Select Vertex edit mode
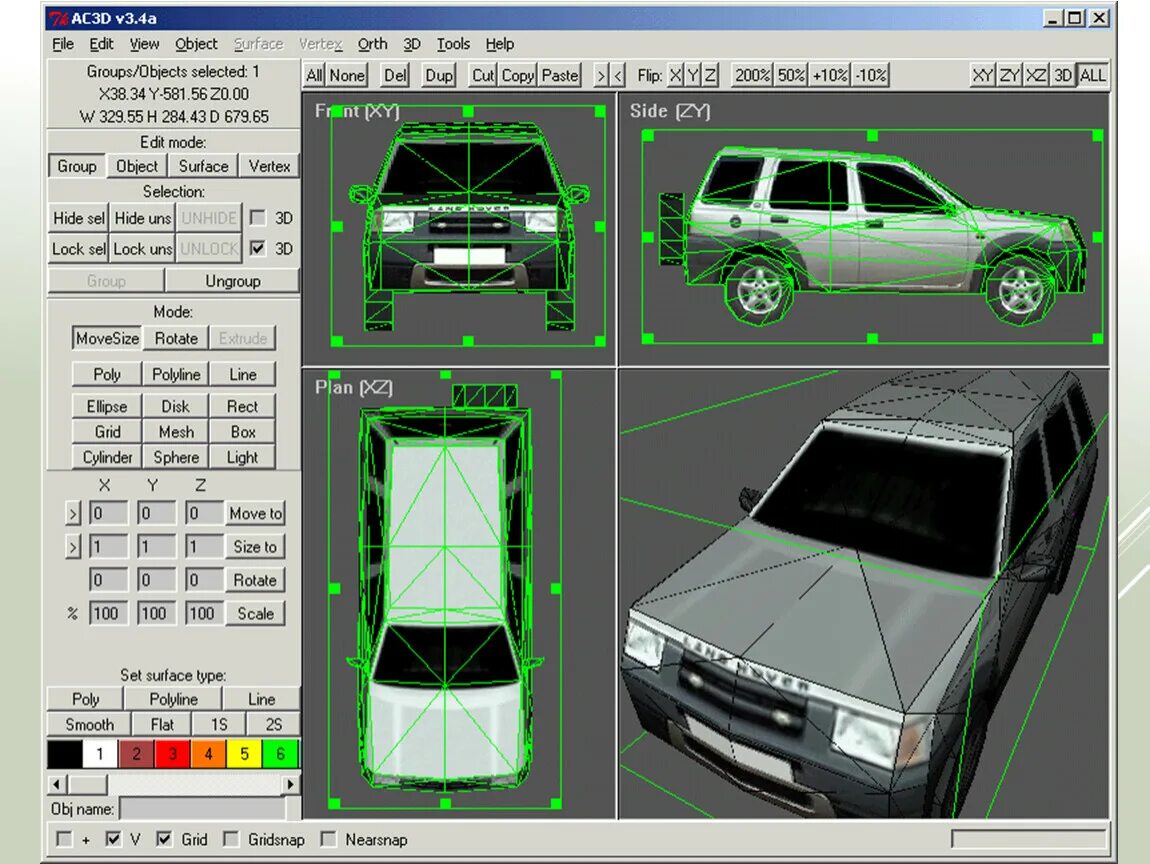This screenshot has height=864, width=1150. pyautogui.click(x=269, y=166)
